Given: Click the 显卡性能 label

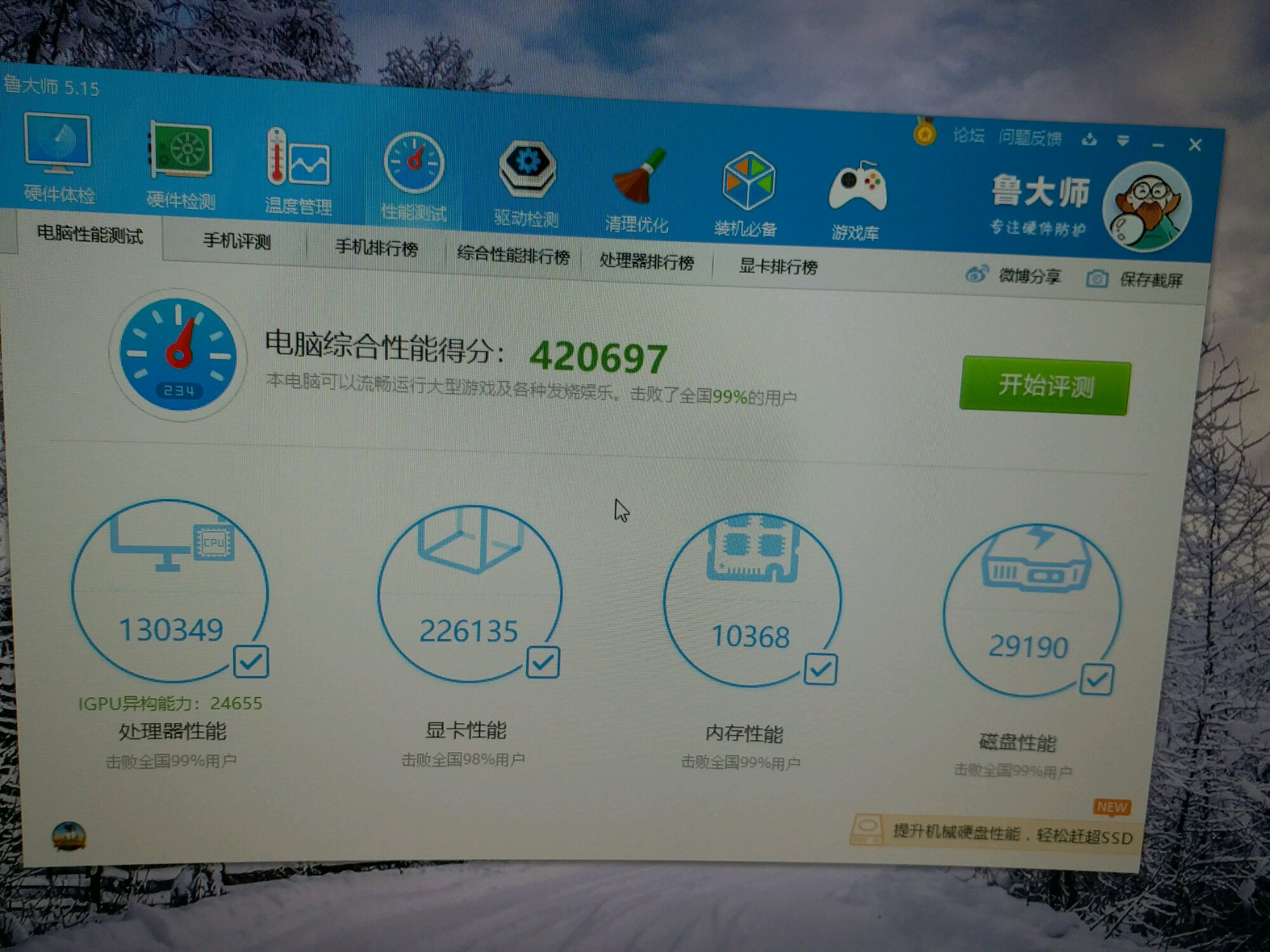Looking at the screenshot, I should point(465,730).
